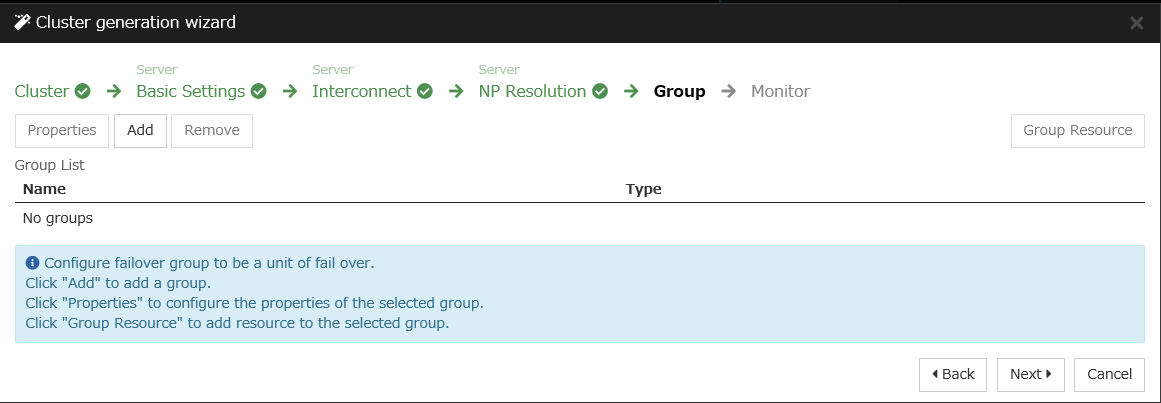Open the Group Resource dialog
The height and width of the screenshot is (403, 1161).
[x=1077, y=130]
